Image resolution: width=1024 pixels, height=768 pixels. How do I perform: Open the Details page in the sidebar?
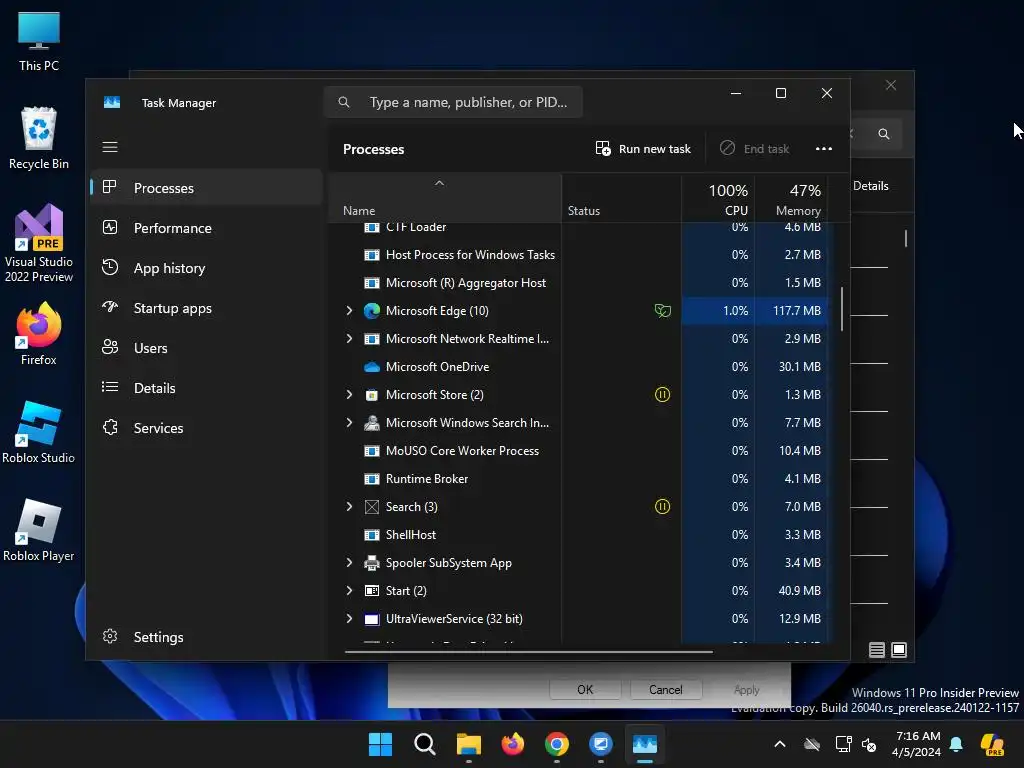click(206, 388)
